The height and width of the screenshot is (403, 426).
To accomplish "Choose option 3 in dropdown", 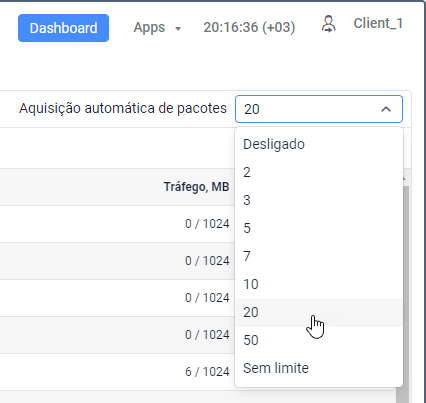I will [319, 200].
